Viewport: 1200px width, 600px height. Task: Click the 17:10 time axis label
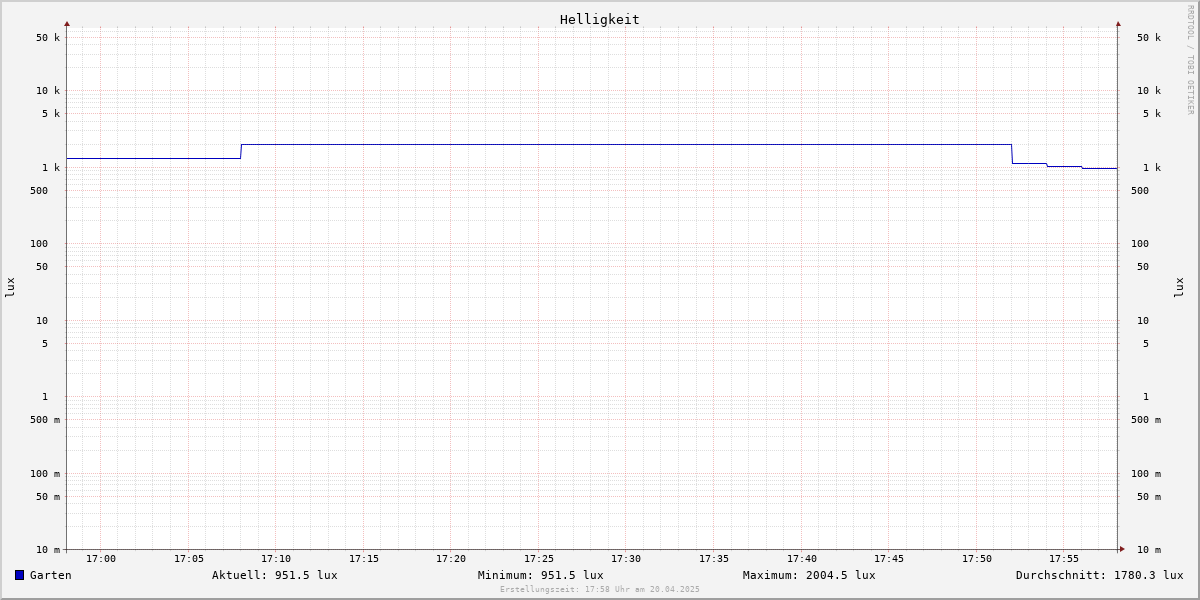(x=276, y=559)
